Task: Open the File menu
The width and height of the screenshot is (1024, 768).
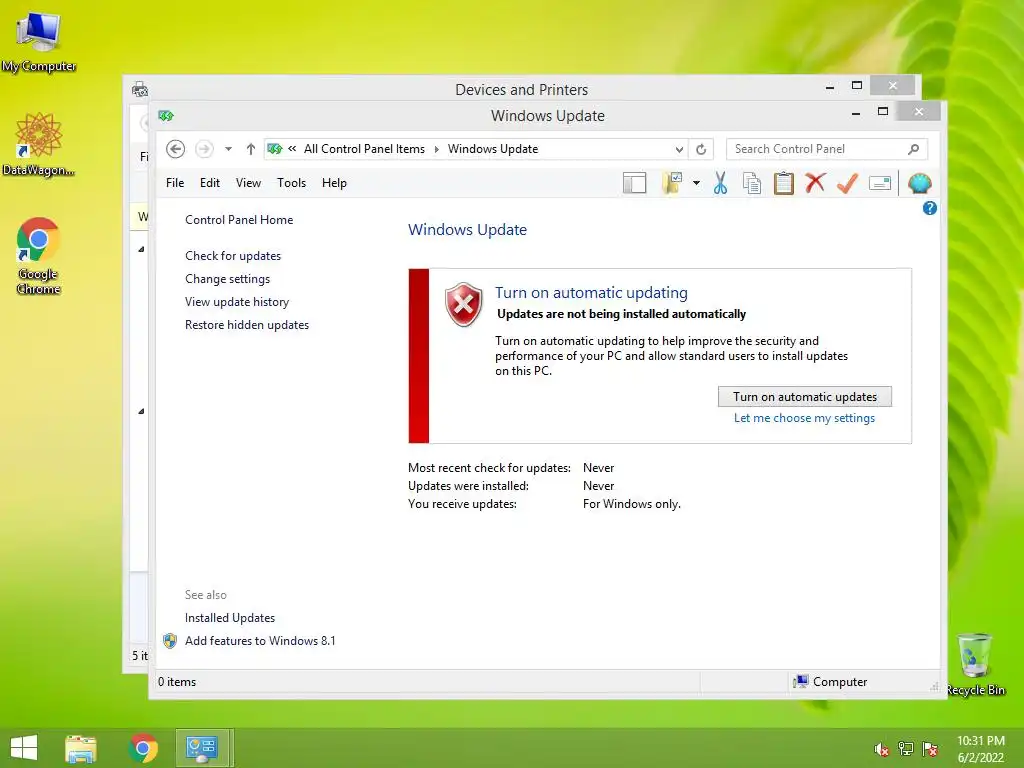Action: (x=175, y=183)
